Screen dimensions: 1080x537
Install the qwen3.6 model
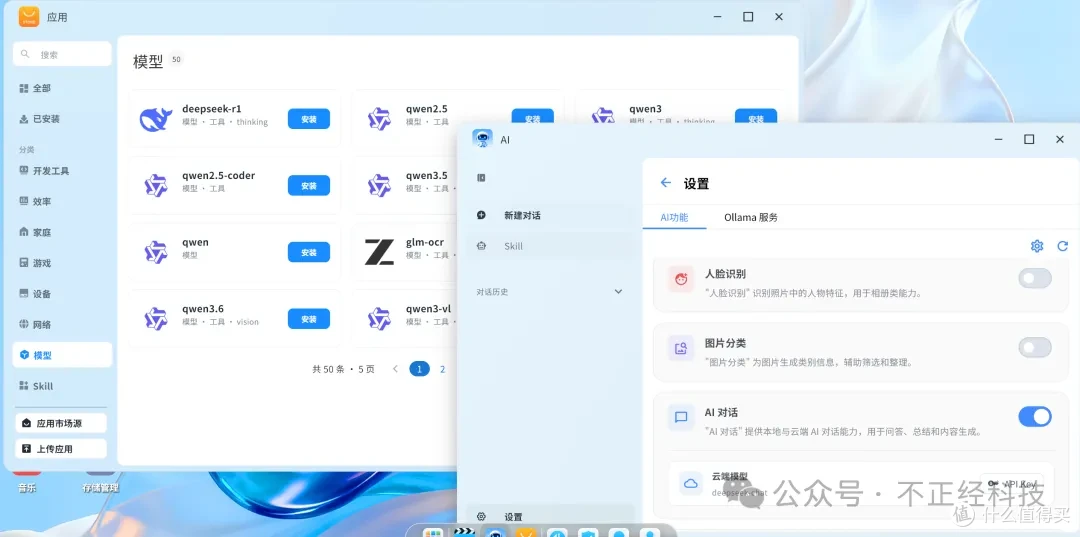click(309, 319)
